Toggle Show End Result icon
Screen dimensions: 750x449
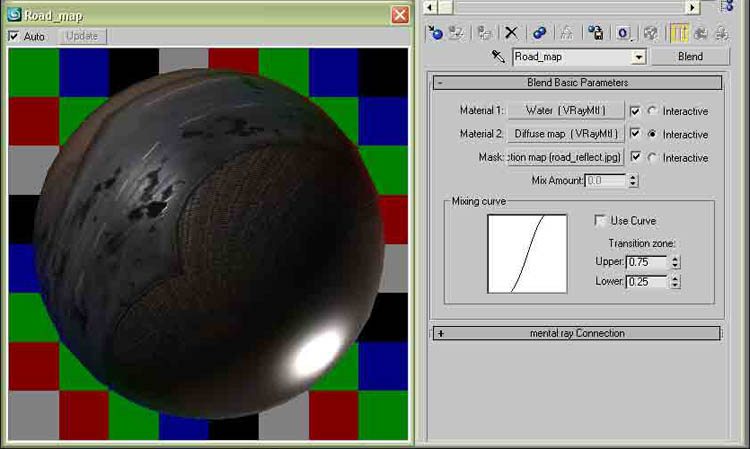coord(679,33)
